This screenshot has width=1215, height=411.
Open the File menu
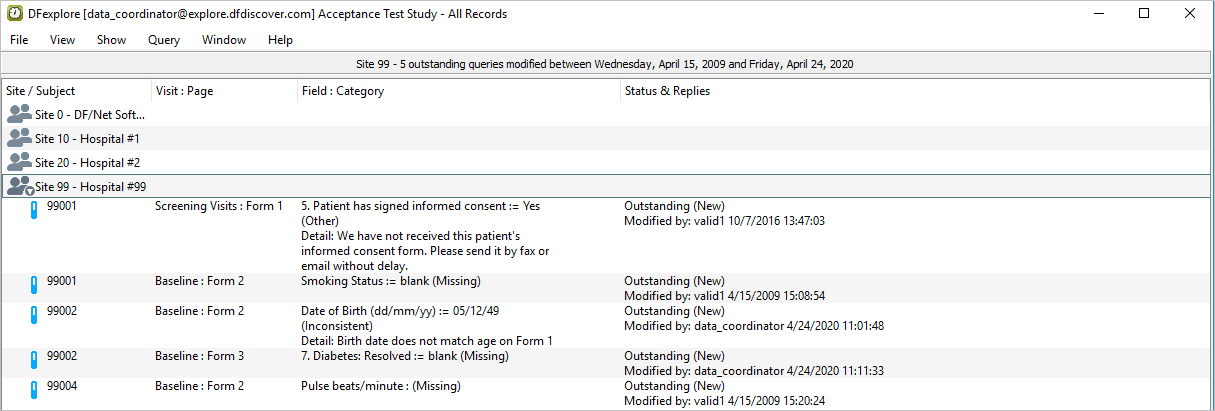[19, 40]
